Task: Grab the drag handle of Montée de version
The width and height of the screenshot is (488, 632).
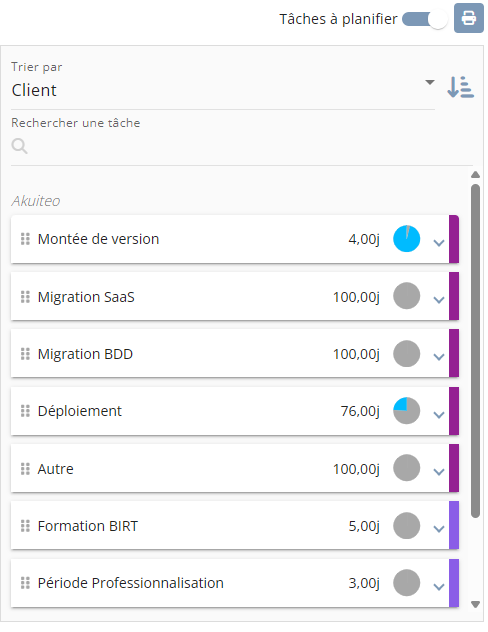Action: pos(25,239)
